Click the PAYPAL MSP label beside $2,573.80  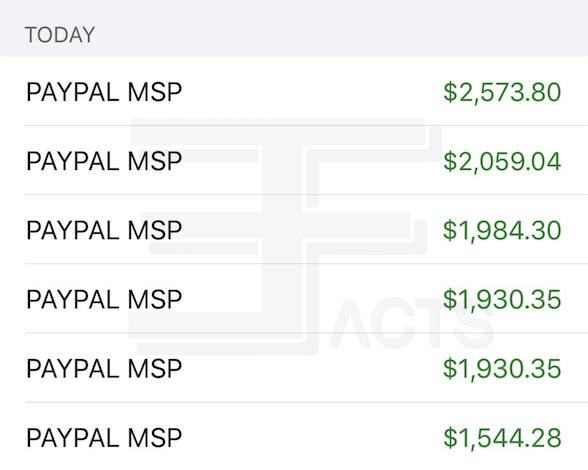tap(104, 92)
